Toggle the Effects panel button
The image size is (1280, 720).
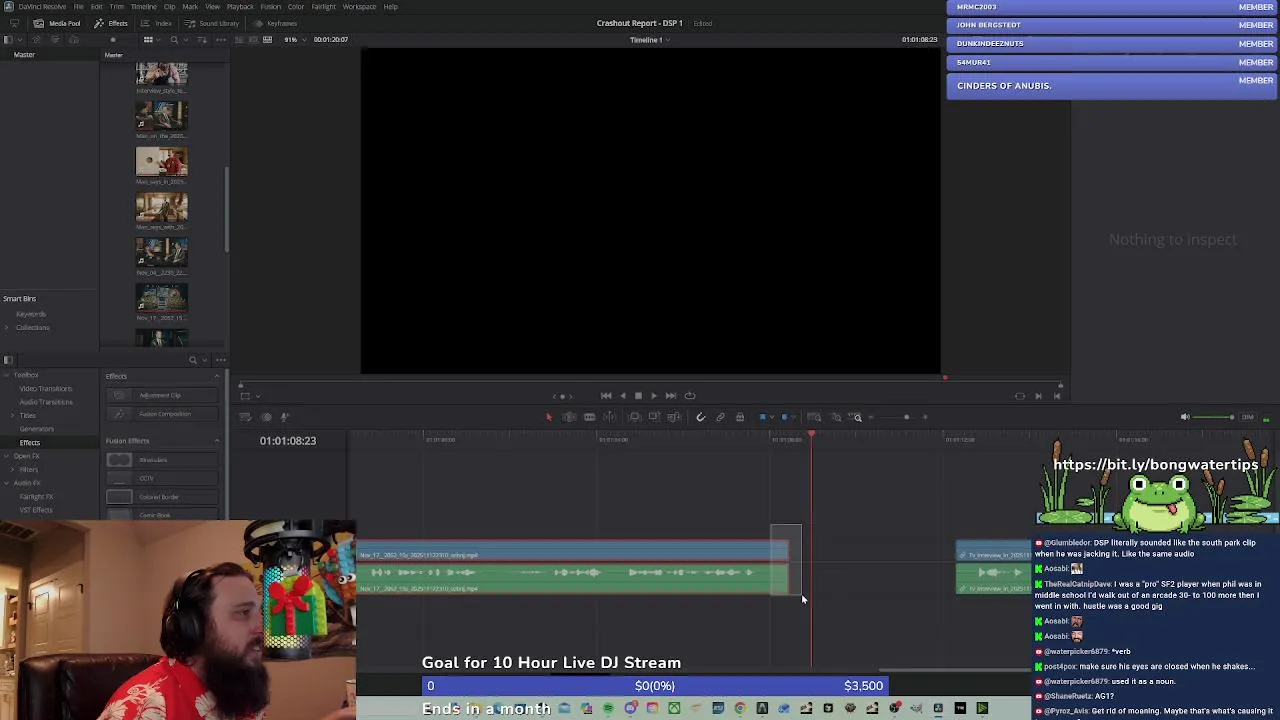[112, 23]
